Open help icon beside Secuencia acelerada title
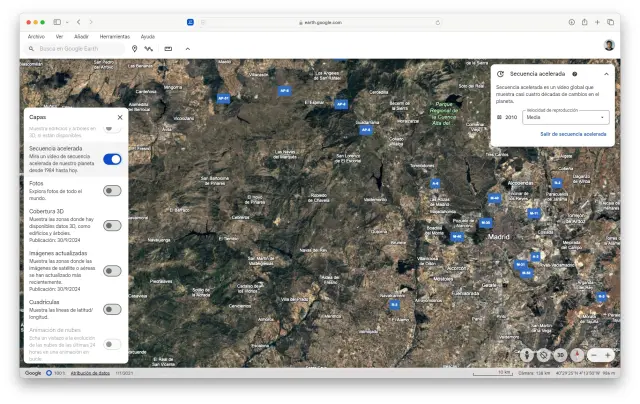Viewport: 640px width, 404px height. tap(574, 74)
